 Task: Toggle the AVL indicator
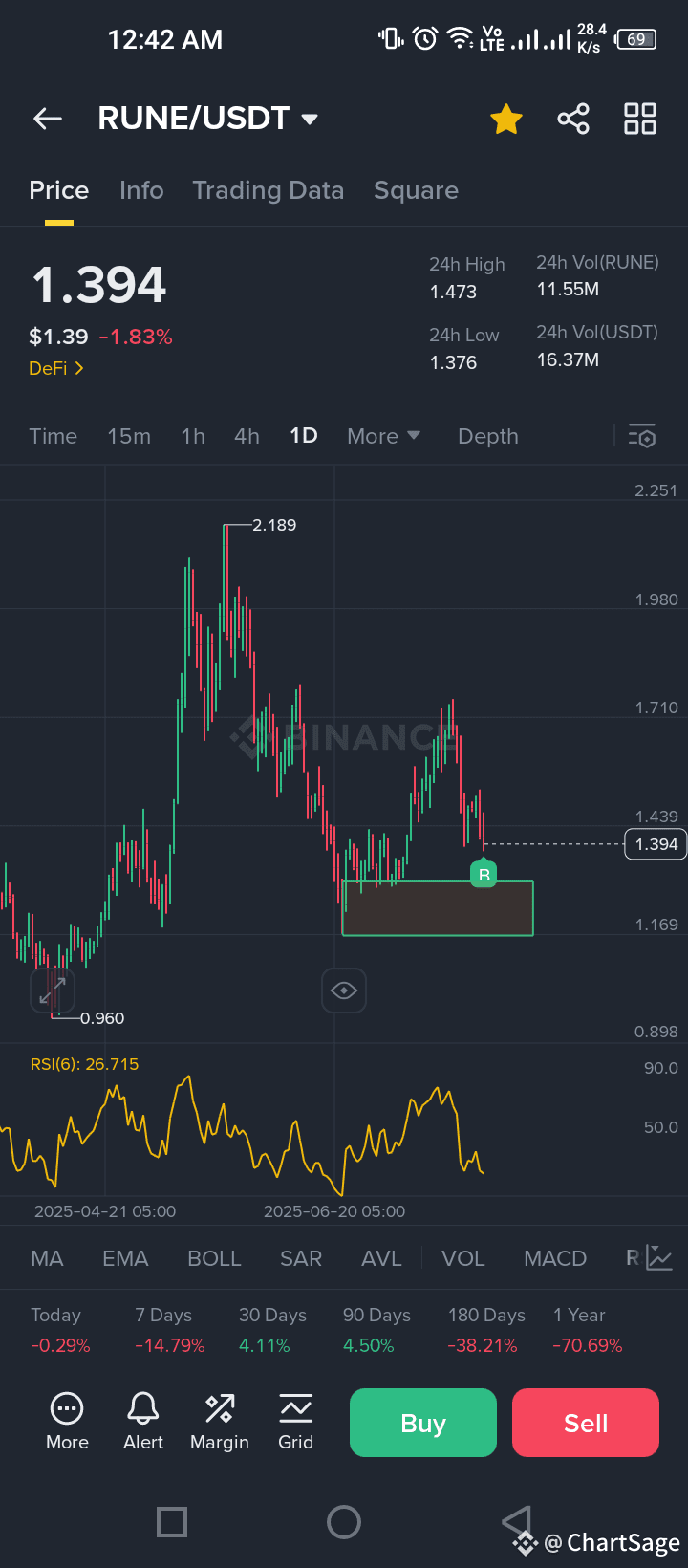click(x=381, y=1258)
